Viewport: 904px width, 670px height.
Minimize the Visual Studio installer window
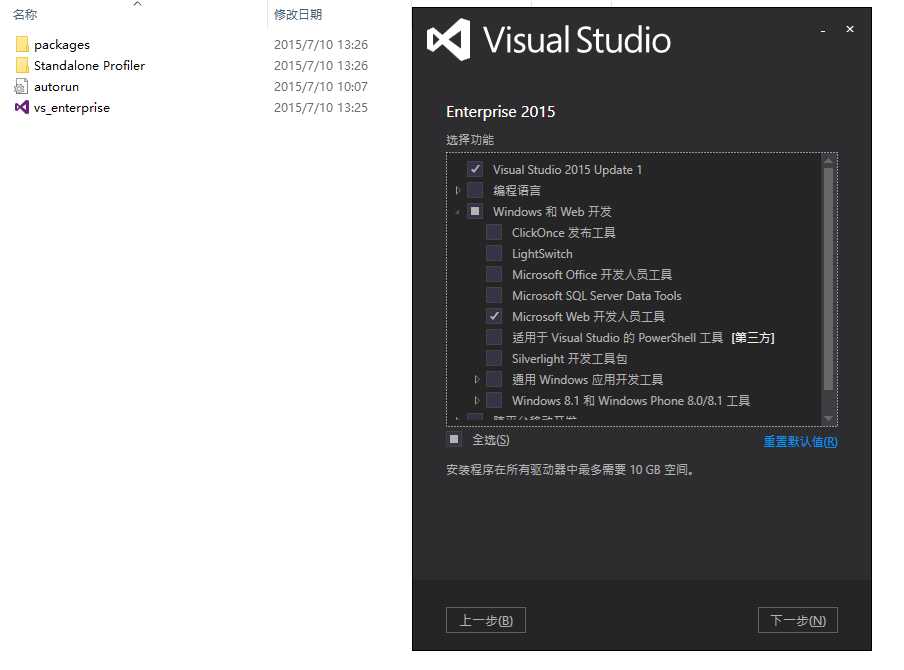tap(823, 29)
